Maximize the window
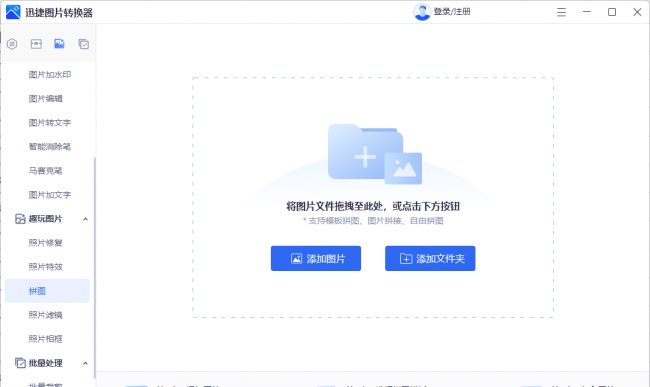 (612, 12)
